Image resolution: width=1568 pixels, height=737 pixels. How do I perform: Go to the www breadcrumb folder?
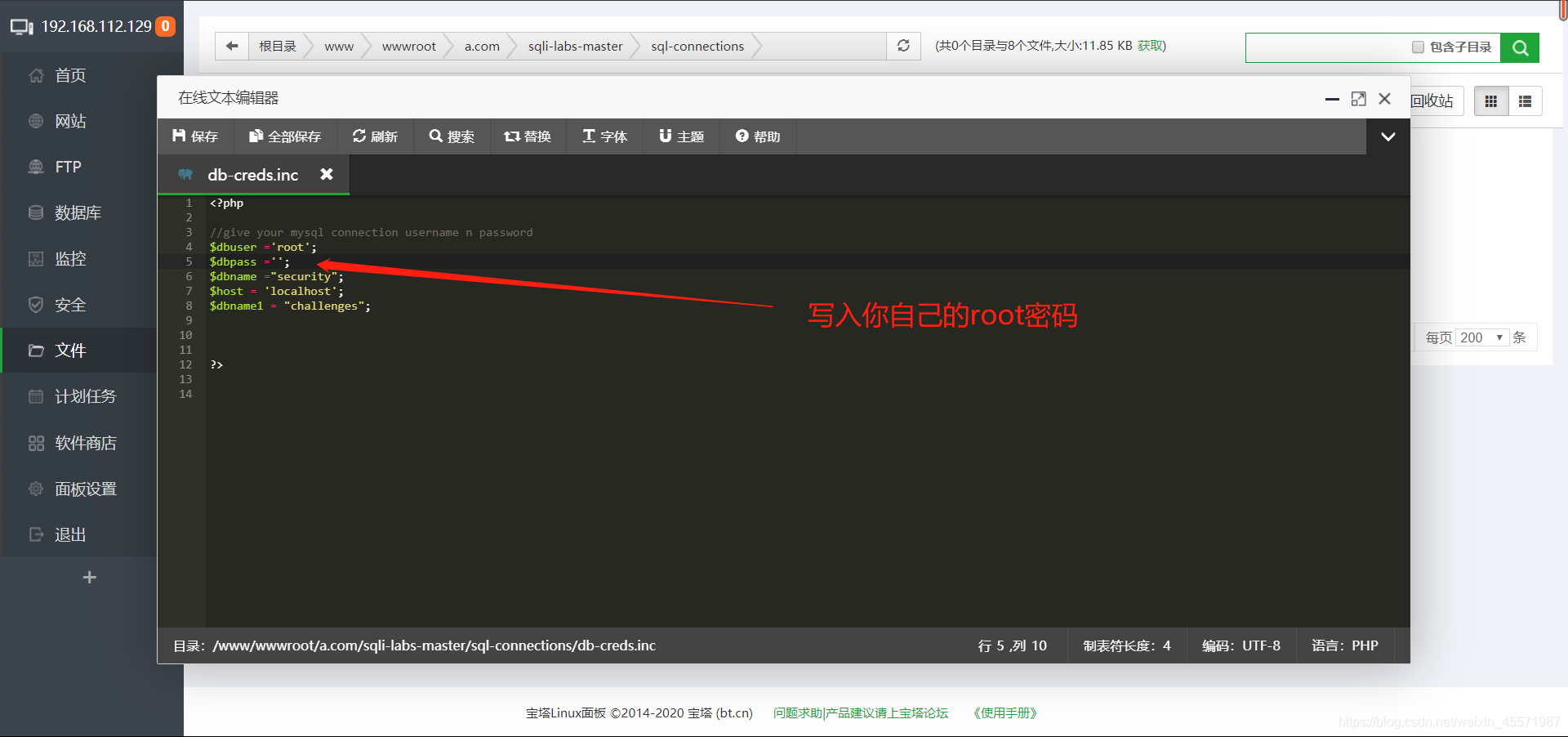(x=339, y=46)
